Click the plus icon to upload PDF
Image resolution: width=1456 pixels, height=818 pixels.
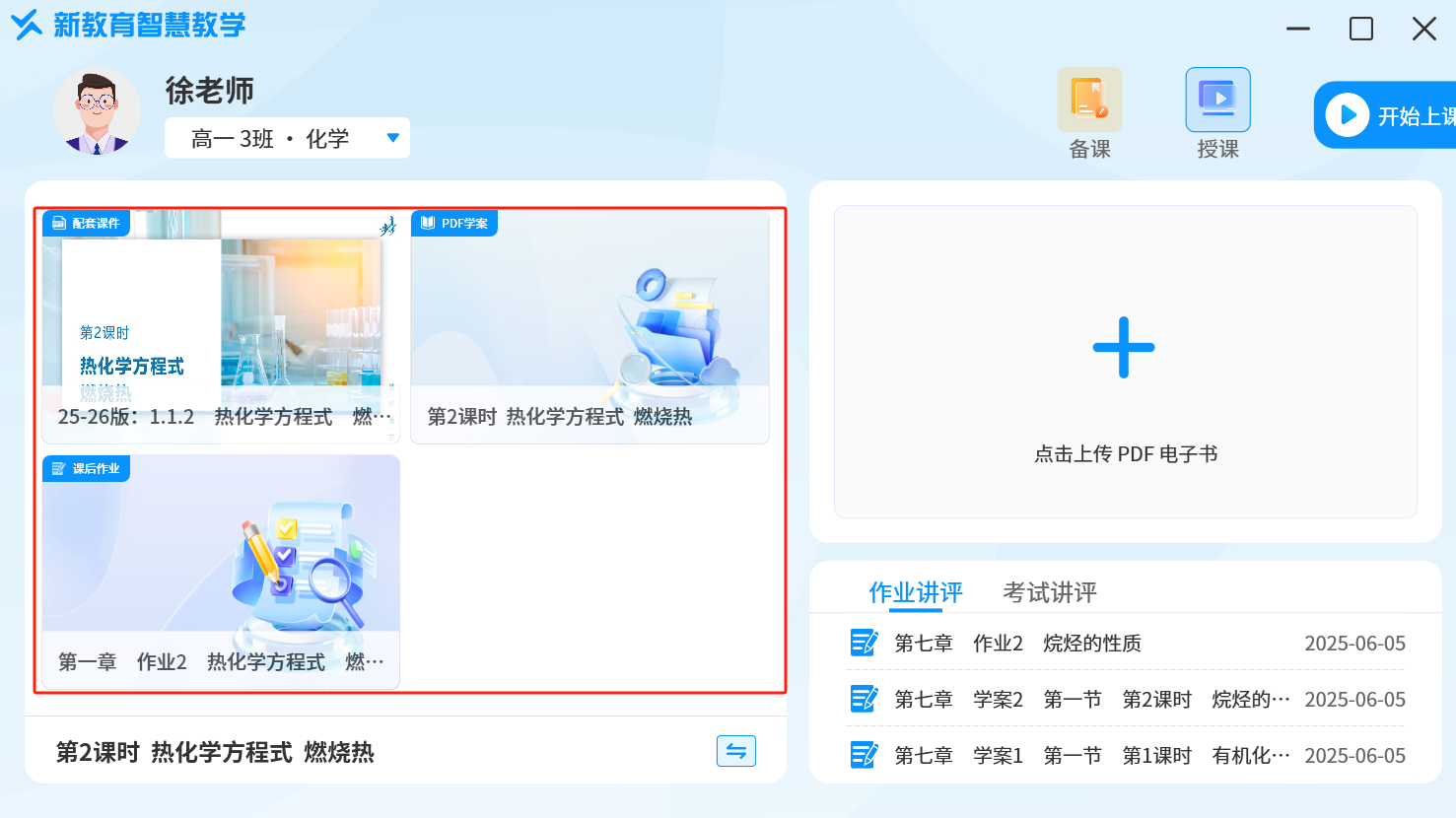(1124, 348)
